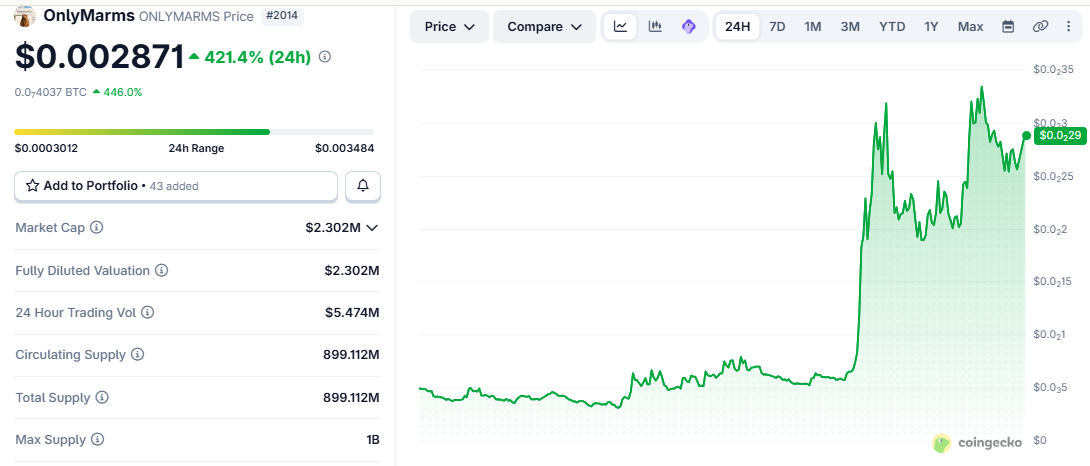Click the Circulating Supply 899.112M value
The image size is (1090, 466).
point(351,355)
